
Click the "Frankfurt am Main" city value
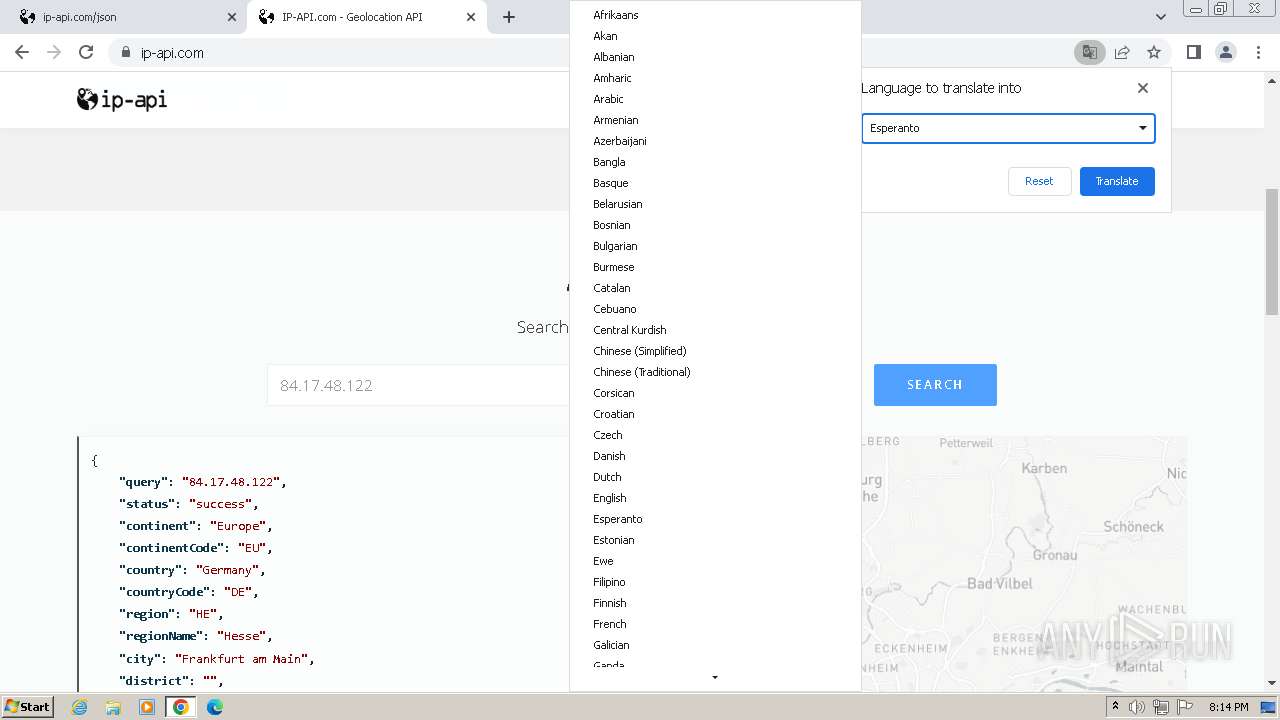coord(244,659)
